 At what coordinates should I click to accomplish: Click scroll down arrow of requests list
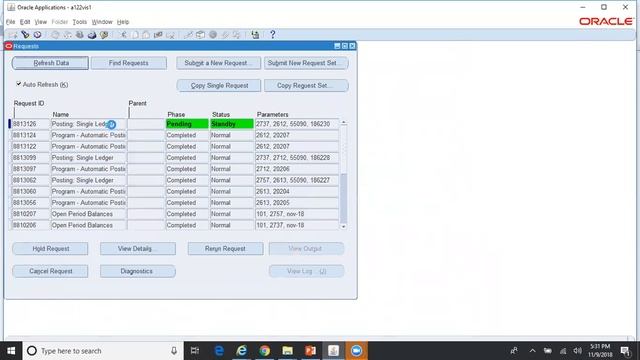(x=344, y=227)
